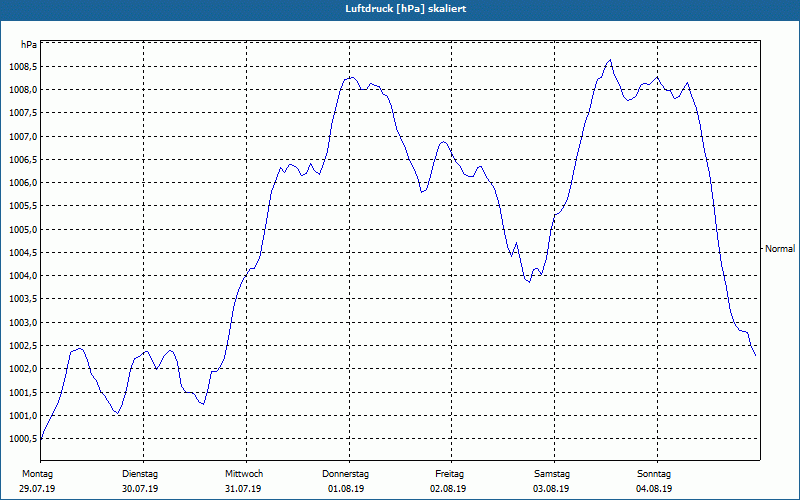Click the 'Samstag' day label
This screenshot has height=500, width=800.
[552, 474]
